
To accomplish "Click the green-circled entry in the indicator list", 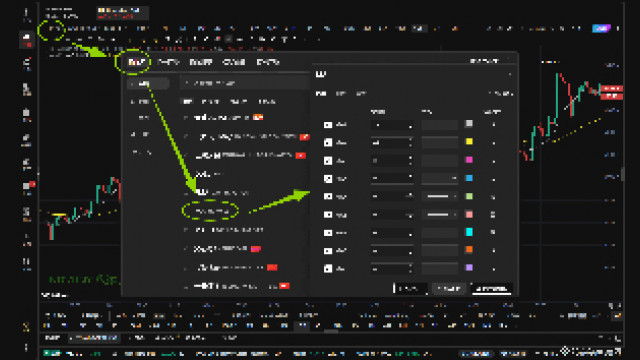I will point(211,211).
